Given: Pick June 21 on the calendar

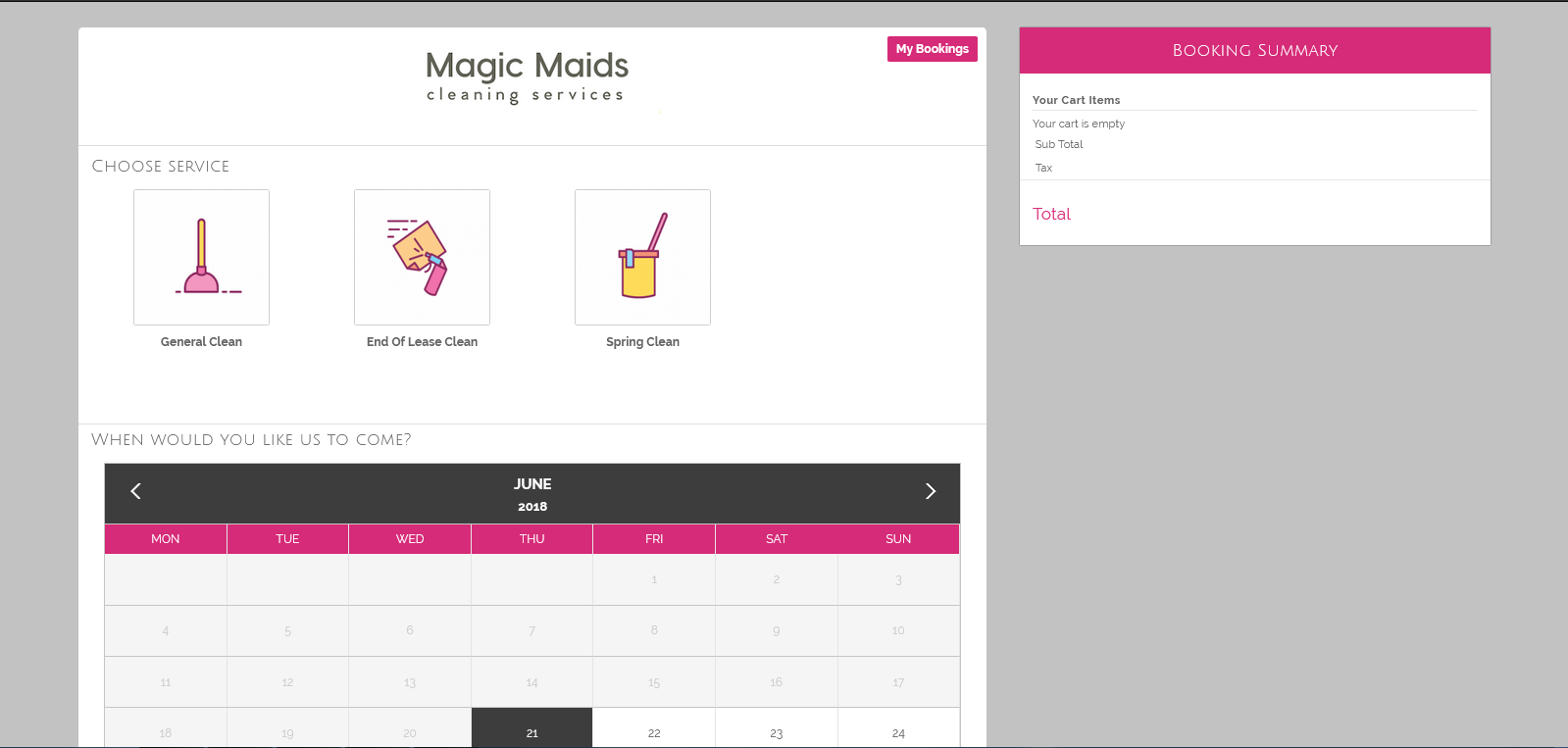Looking at the screenshot, I should (531, 727).
